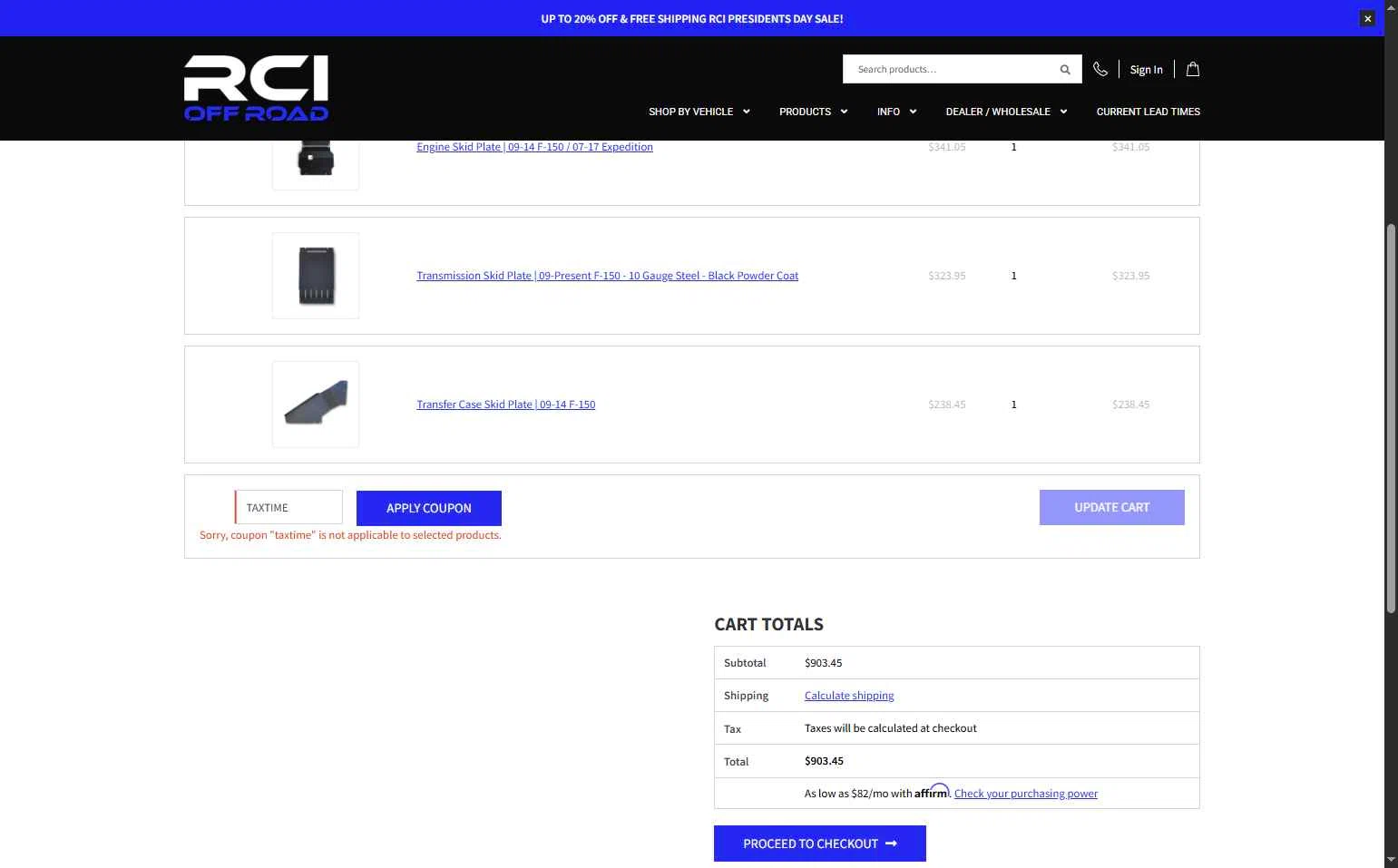Click the coupon not applicable error message
The width and height of the screenshot is (1398, 868).
[350, 535]
